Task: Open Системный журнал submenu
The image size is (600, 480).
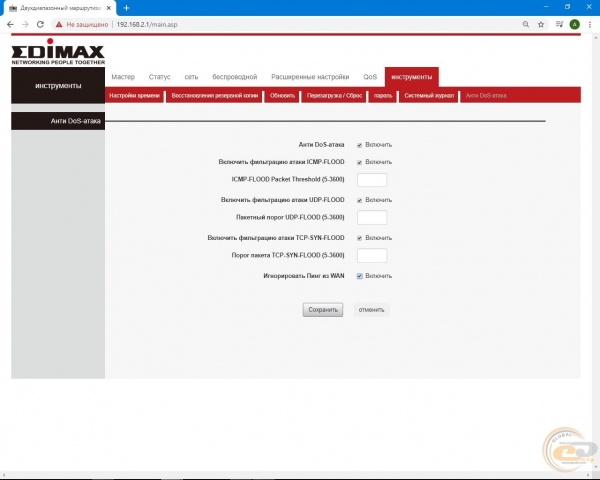Action: pyautogui.click(x=429, y=96)
